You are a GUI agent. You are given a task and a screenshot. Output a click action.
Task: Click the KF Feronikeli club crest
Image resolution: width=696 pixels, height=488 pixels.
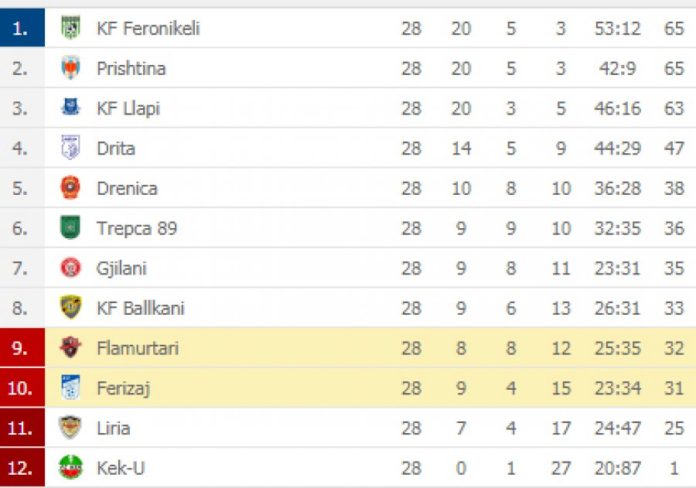pyautogui.click(x=70, y=28)
